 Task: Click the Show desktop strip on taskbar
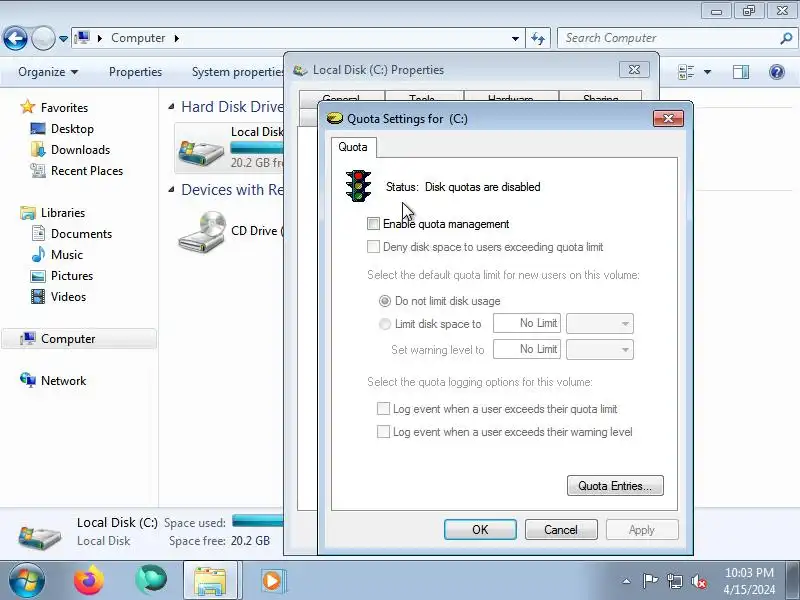pos(794,581)
